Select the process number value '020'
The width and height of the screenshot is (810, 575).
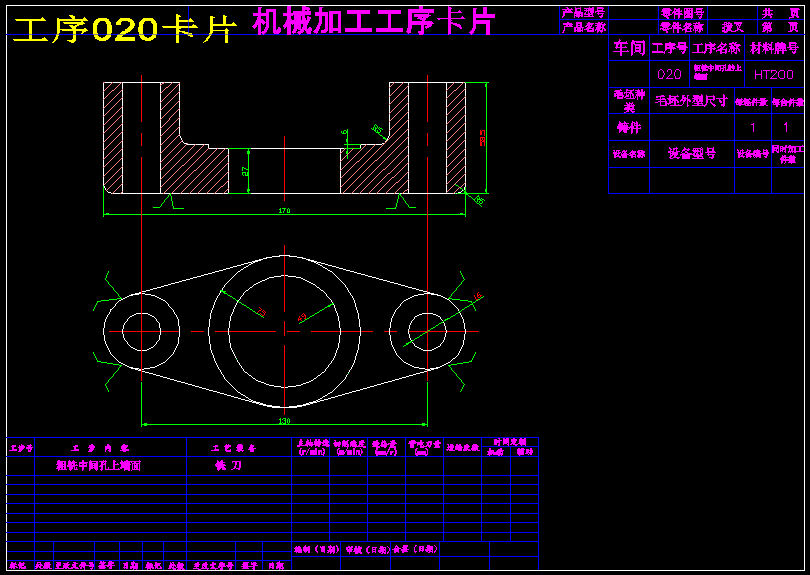click(x=669, y=75)
